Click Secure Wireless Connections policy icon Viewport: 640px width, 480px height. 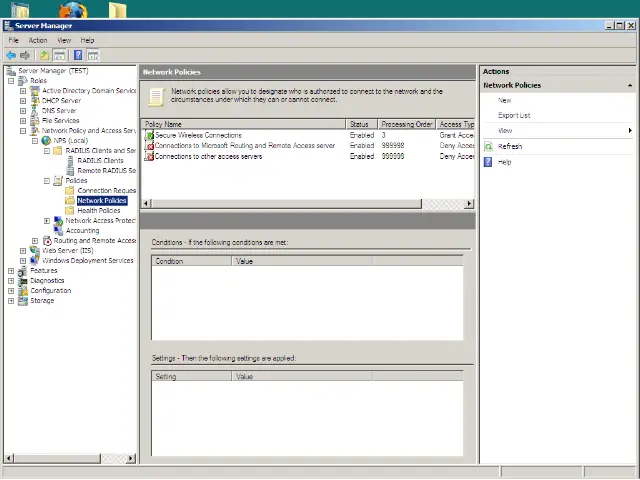pos(149,135)
